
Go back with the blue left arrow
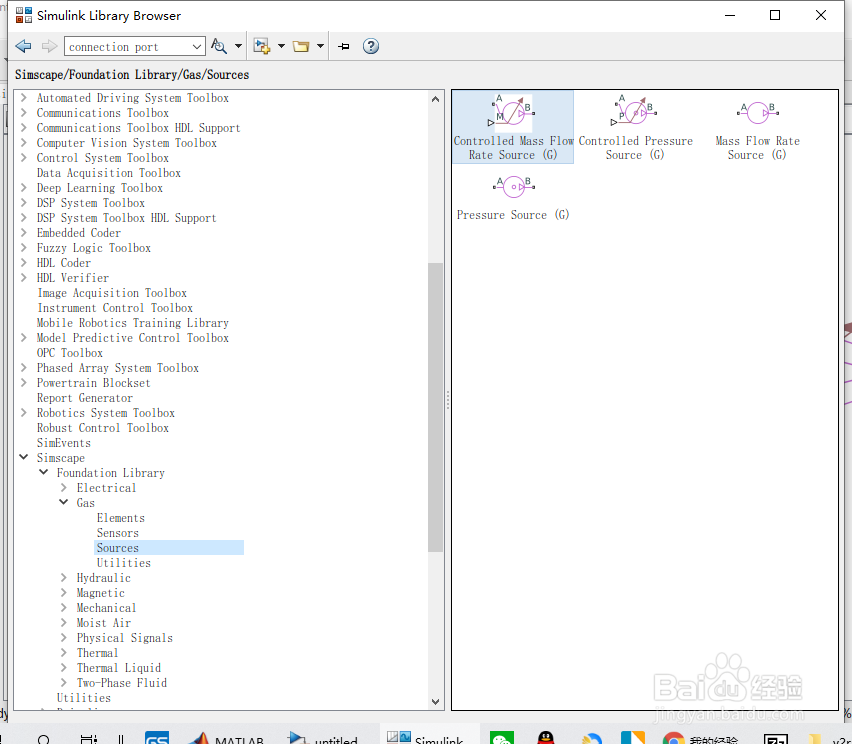23,46
